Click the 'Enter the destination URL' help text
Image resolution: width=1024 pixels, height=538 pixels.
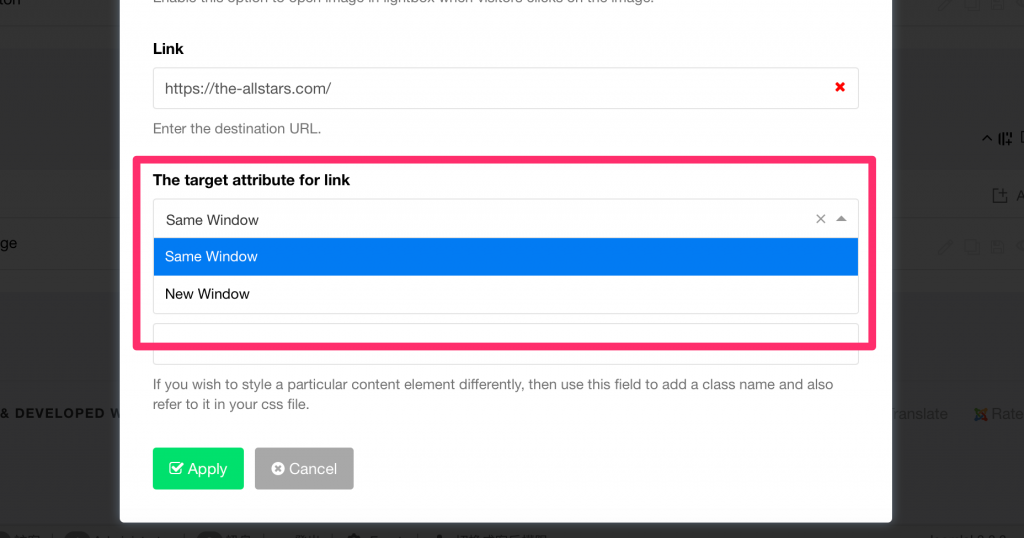tap(236, 129)
